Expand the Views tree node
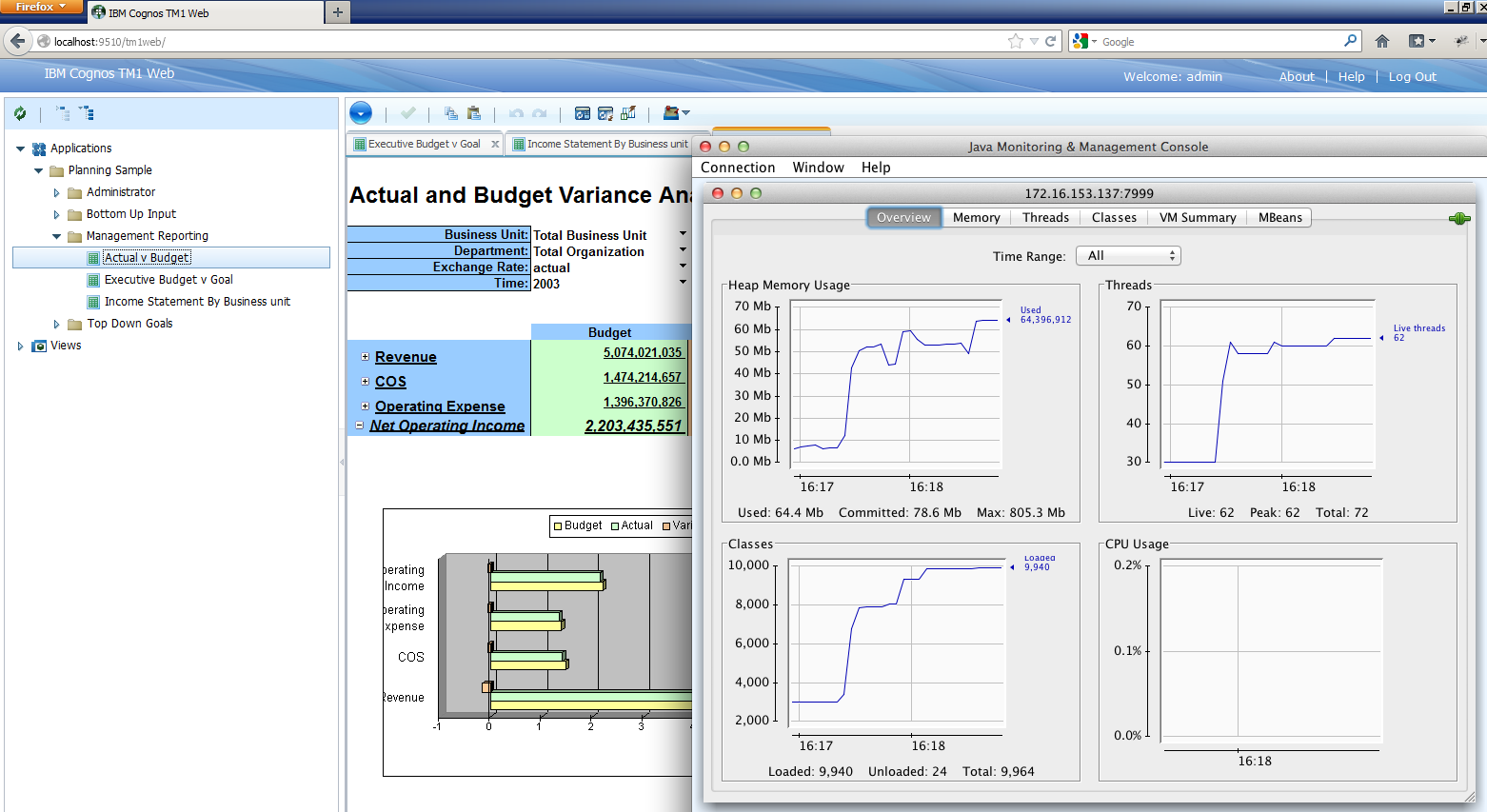 [x=20, y=346]
